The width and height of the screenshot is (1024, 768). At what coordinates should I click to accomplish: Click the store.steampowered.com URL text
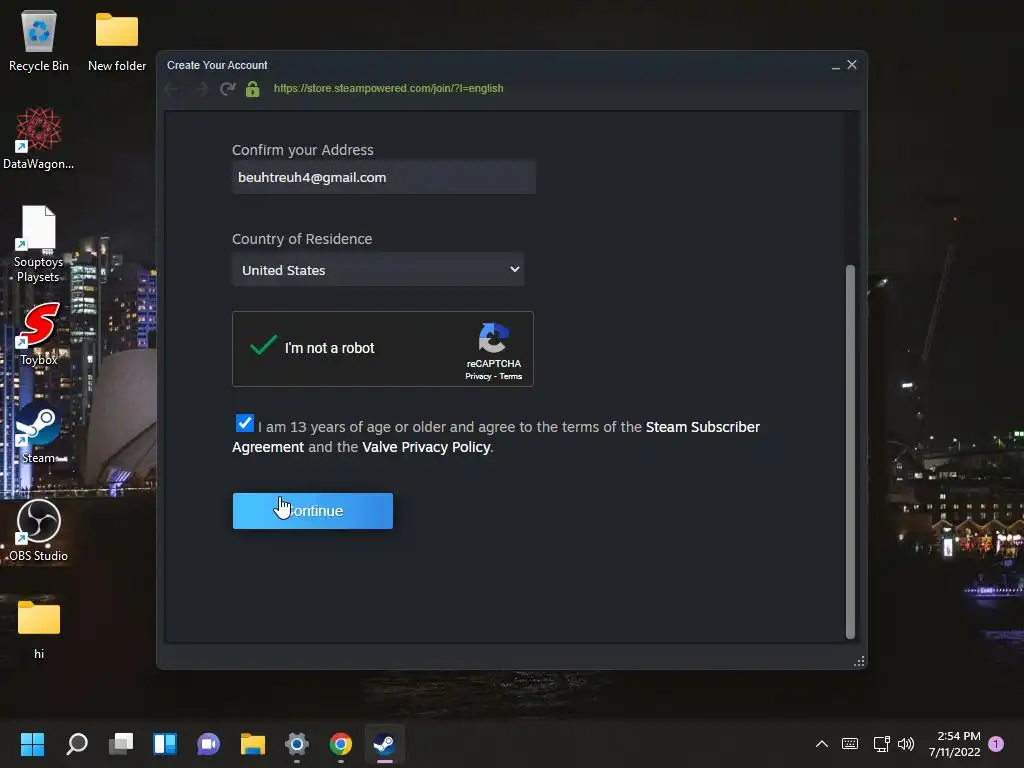point(389,88)
